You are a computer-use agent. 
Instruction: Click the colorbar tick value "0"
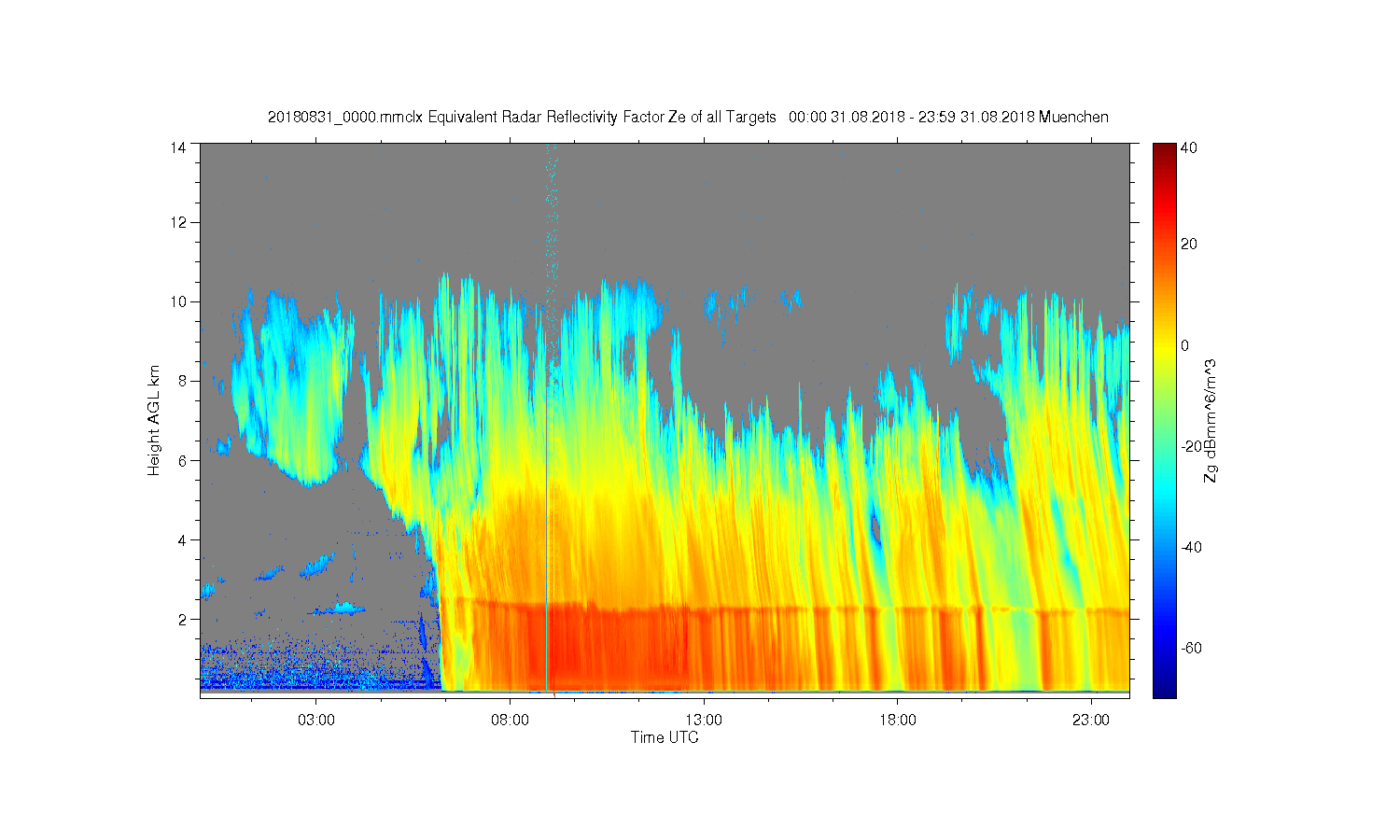point(1185,345)
